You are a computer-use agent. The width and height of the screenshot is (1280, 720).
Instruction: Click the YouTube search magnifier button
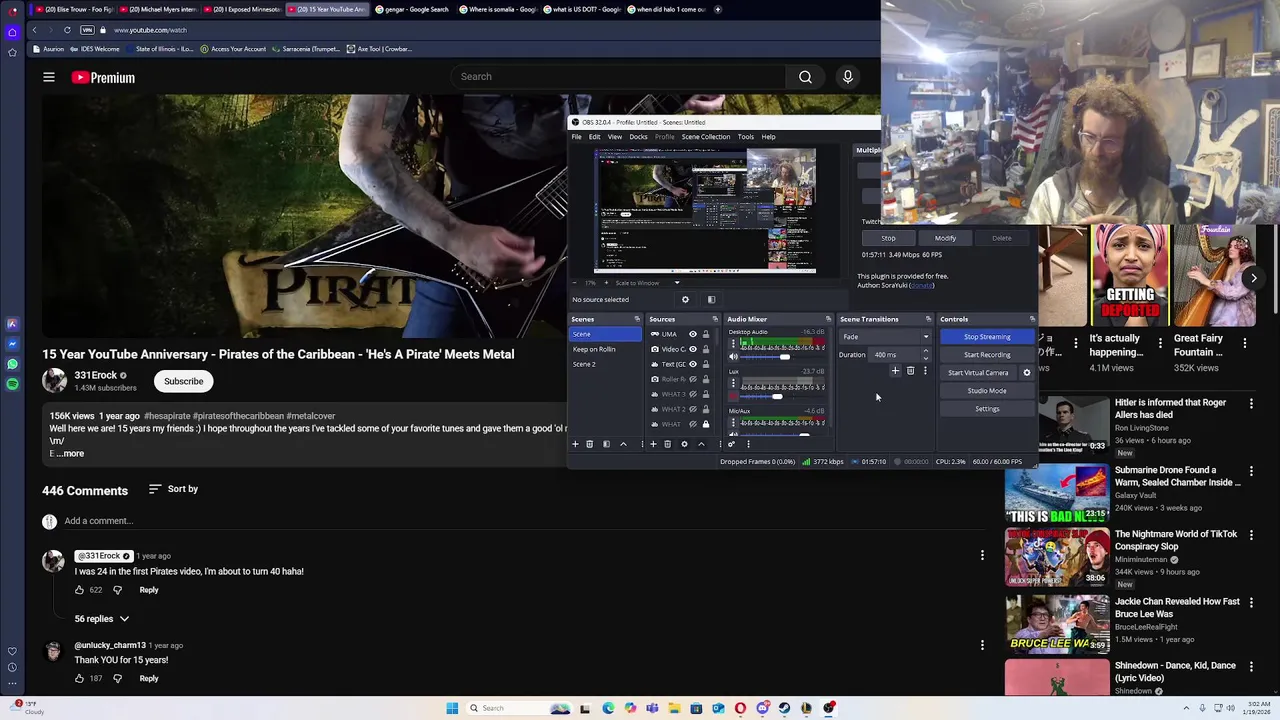(805, 77)
